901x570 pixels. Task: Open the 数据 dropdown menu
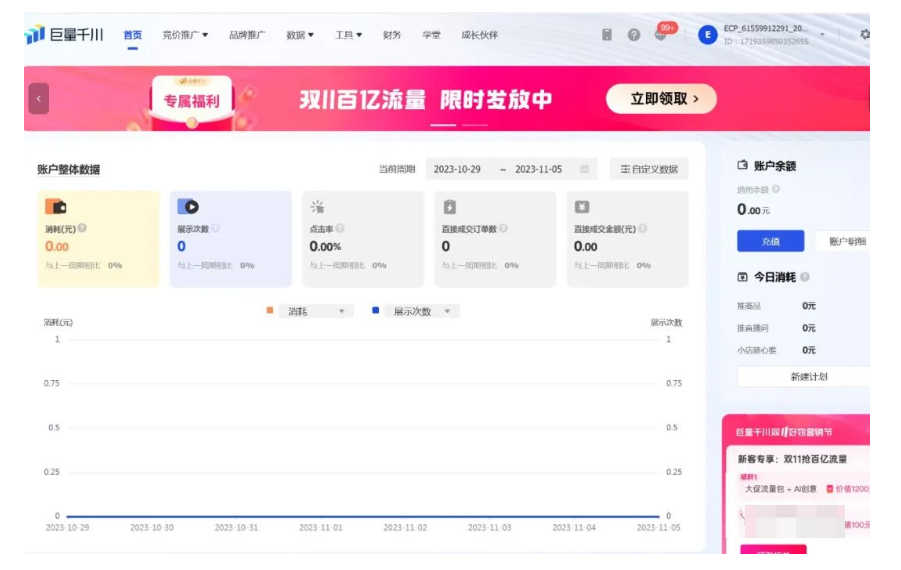click(x=300, y=35)
